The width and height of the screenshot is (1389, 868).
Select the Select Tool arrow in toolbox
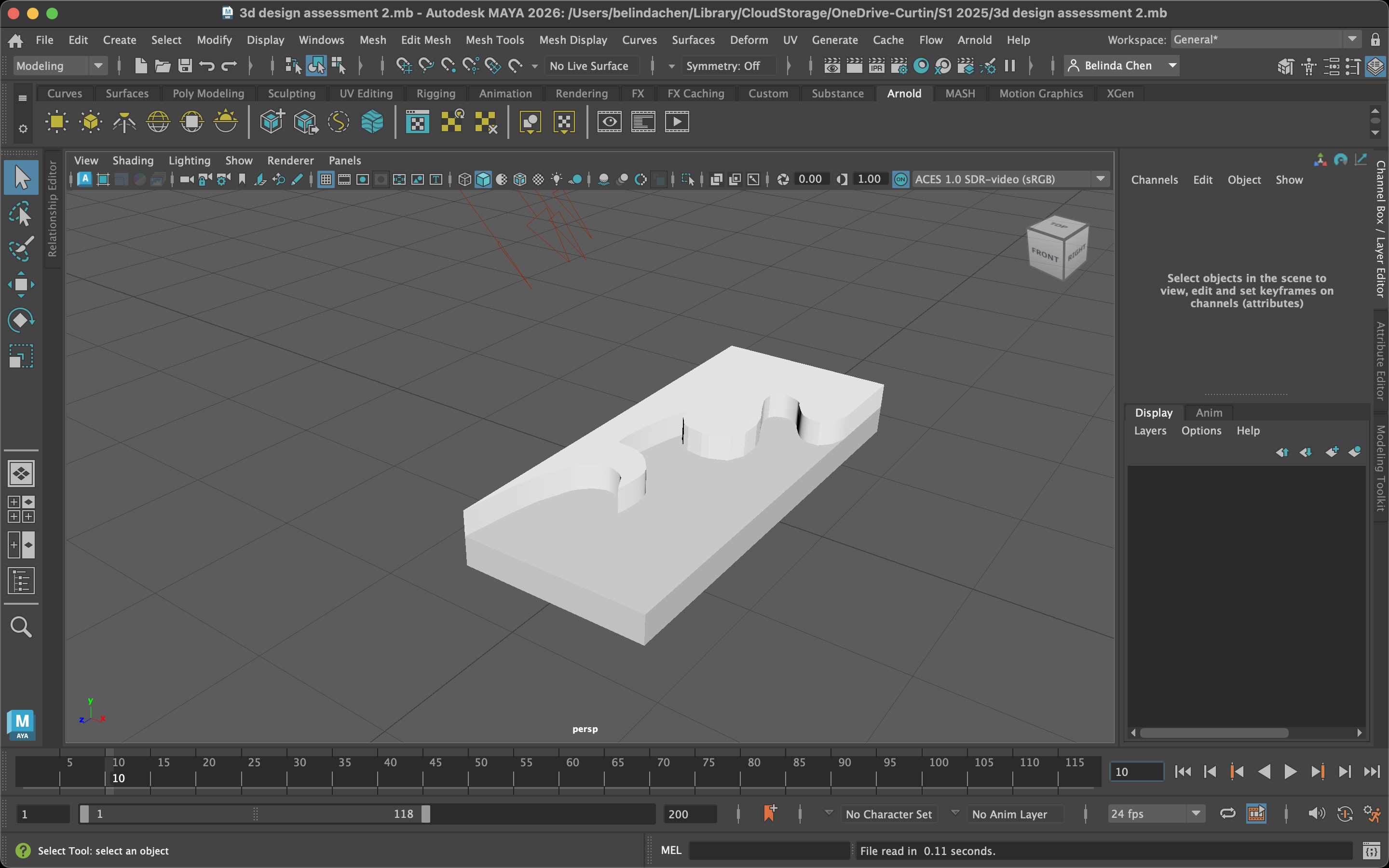21,177
